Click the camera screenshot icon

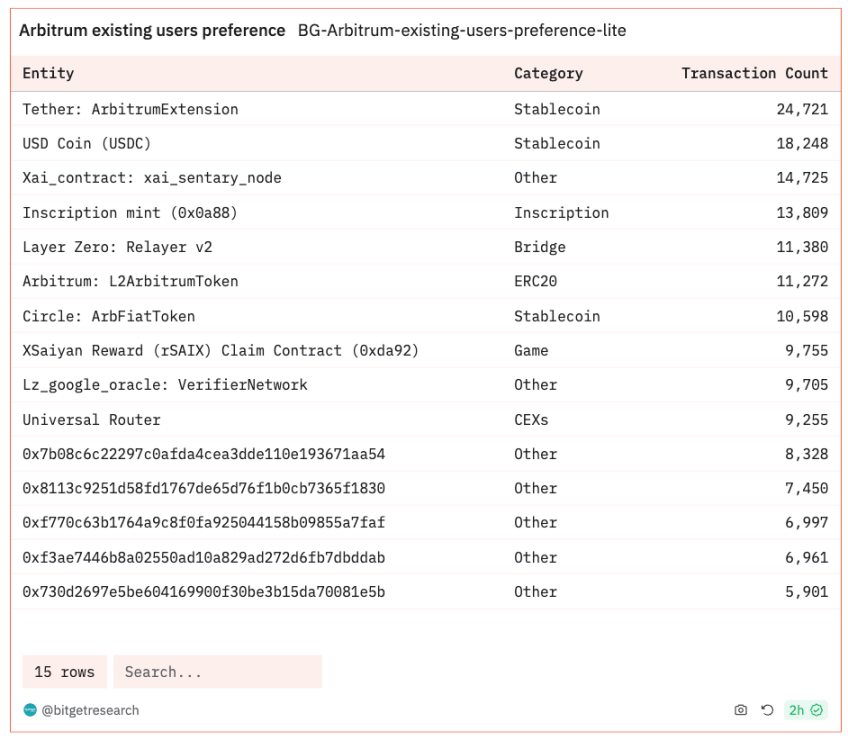click(740, 710)
